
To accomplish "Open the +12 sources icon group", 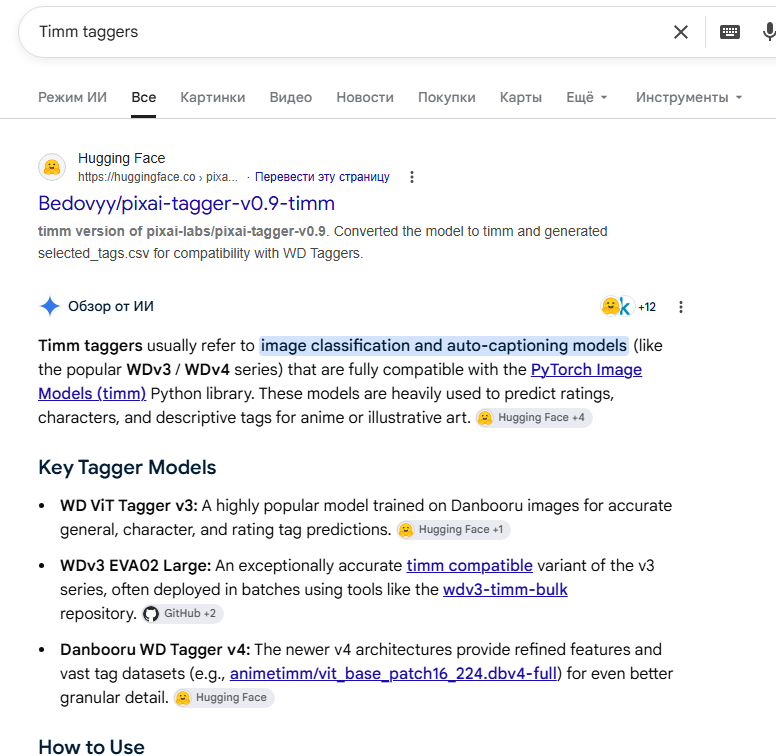I will point(628,307).
